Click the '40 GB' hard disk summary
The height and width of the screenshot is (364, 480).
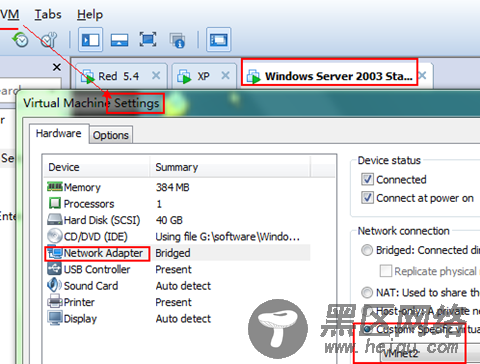point(169,220)
